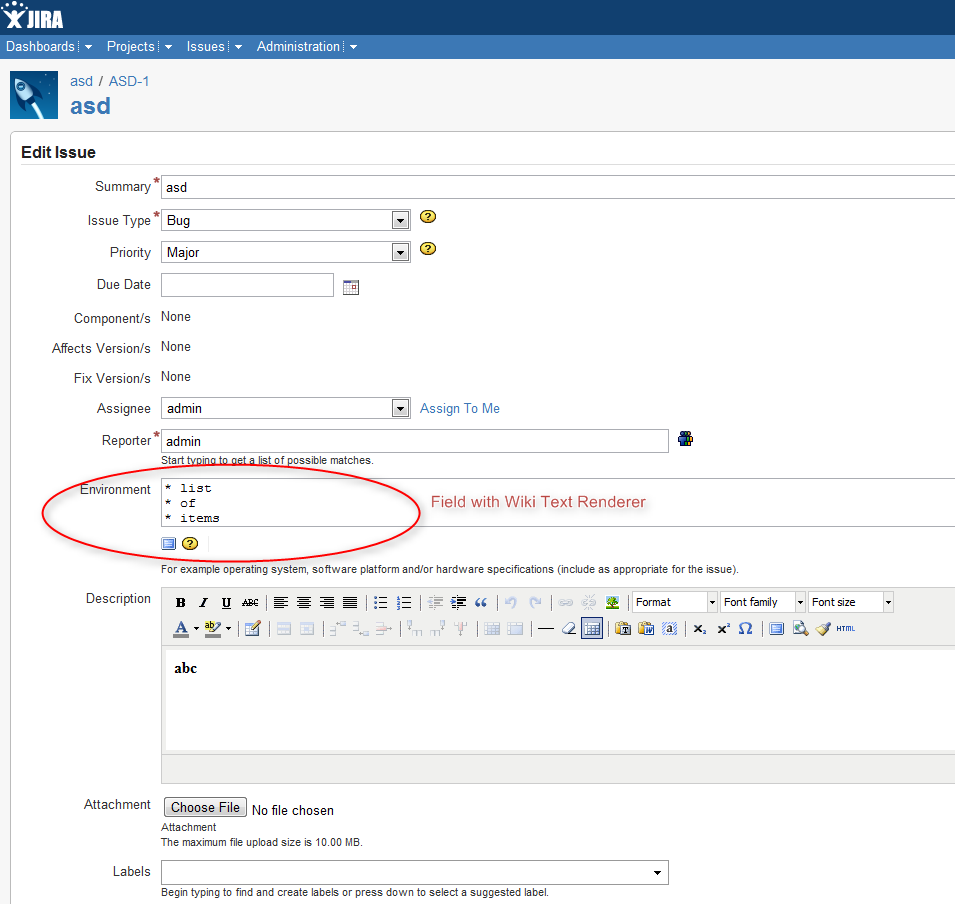Open asd project breadcrumb link
Viewport: 955px width, 904px height.
(x=82, y=82)
